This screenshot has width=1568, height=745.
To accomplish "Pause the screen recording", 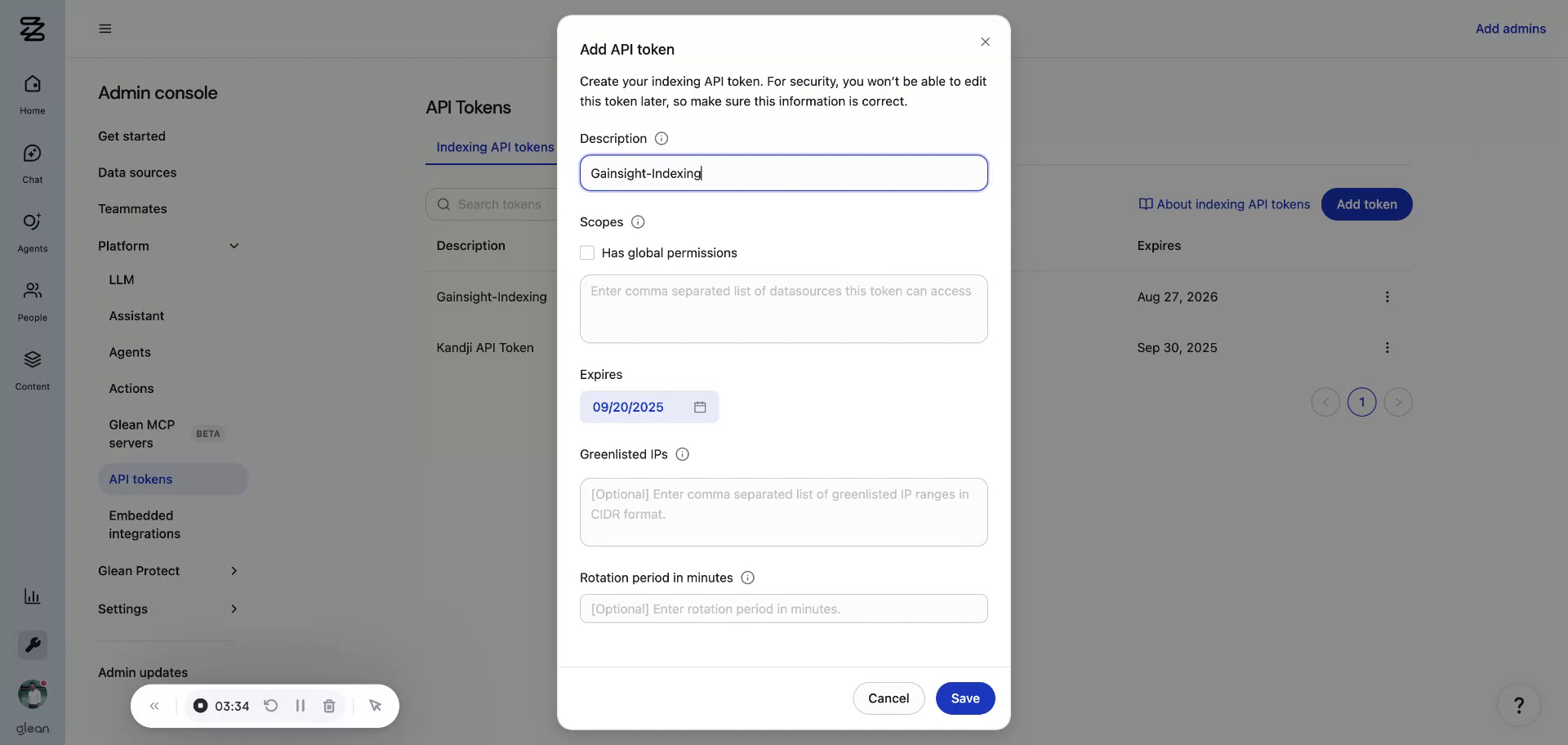I will click(300, 705).
